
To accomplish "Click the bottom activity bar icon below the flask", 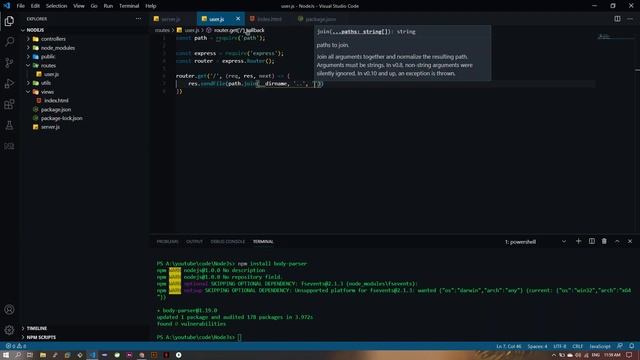I will tap(9, 146).
